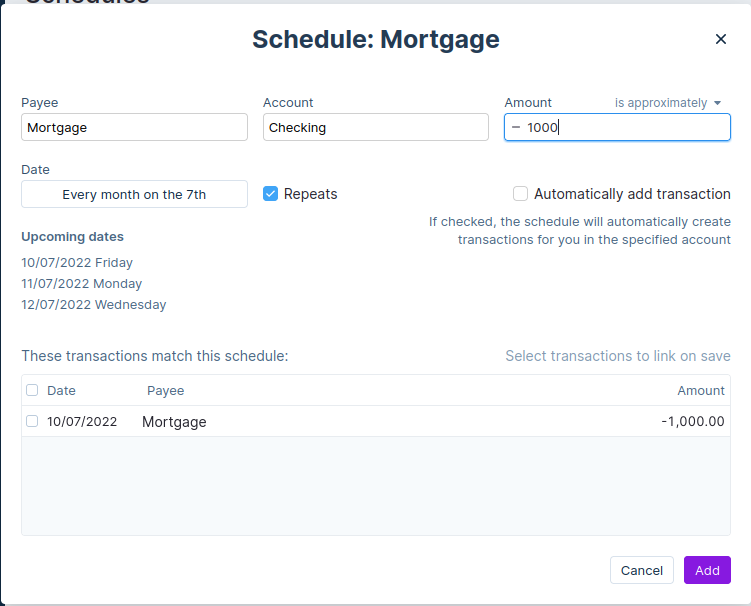Click the 'Automatically add transaction' label text
This screenshot has height=606, width=751.
click(x=632, y=194)
